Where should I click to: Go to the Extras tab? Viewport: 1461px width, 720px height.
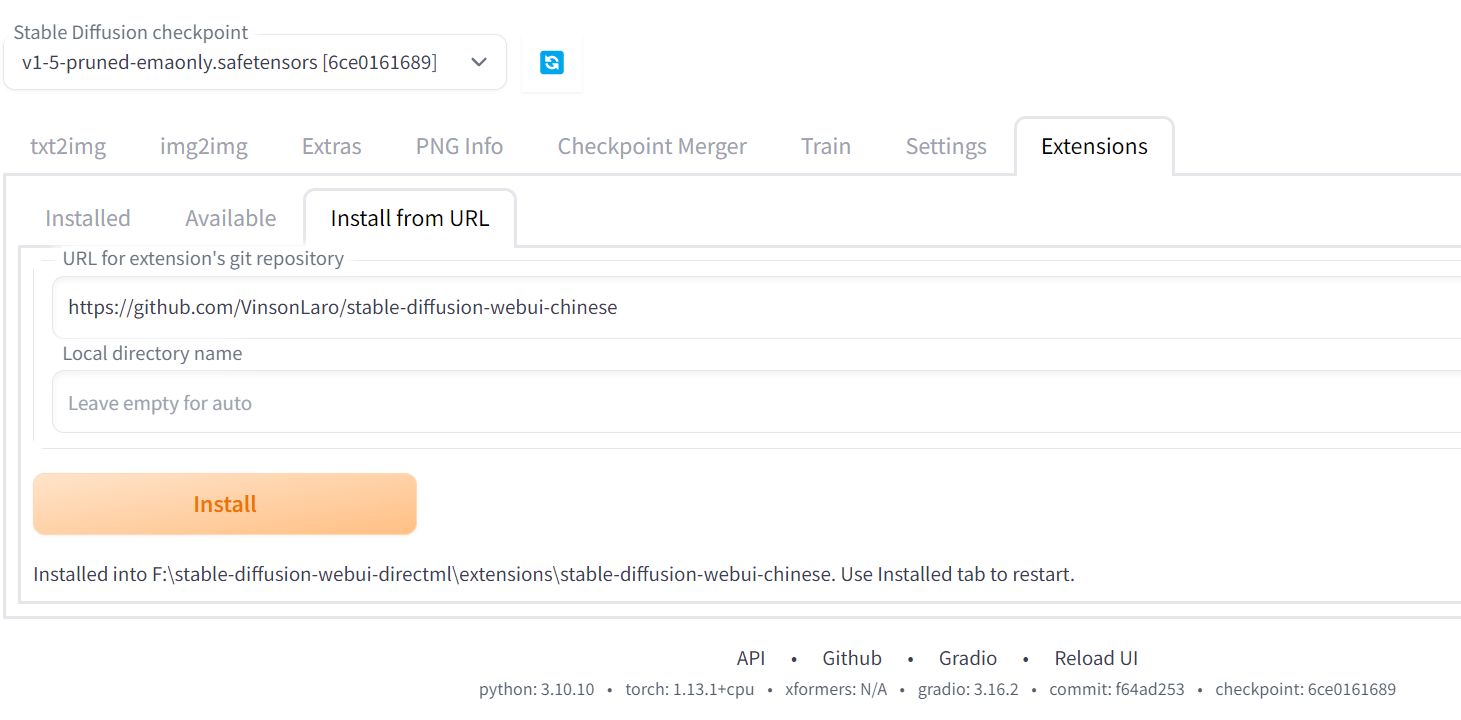tap(332, 146)
